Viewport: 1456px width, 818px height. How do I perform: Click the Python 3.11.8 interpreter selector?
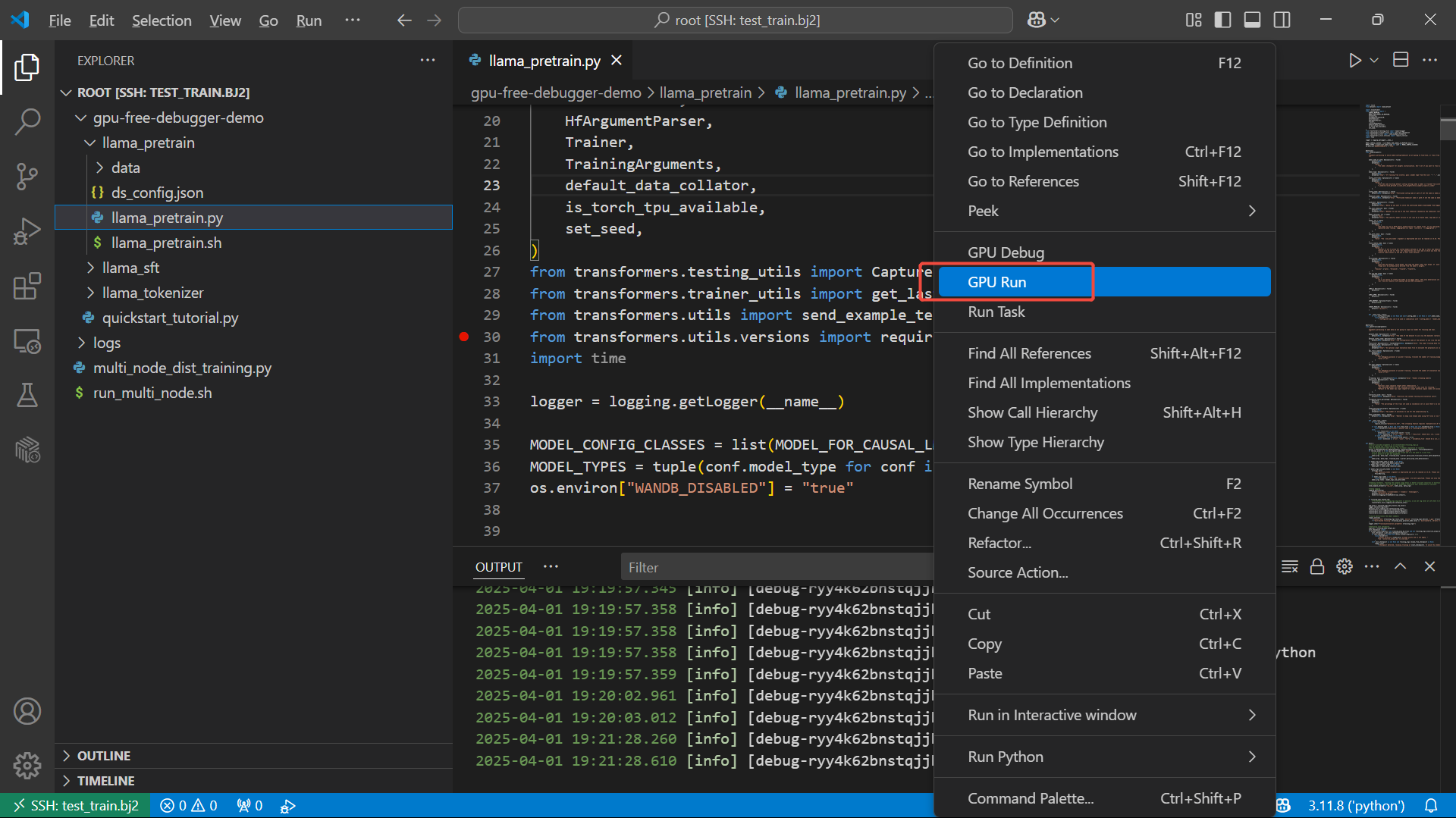coord(1355,805)
